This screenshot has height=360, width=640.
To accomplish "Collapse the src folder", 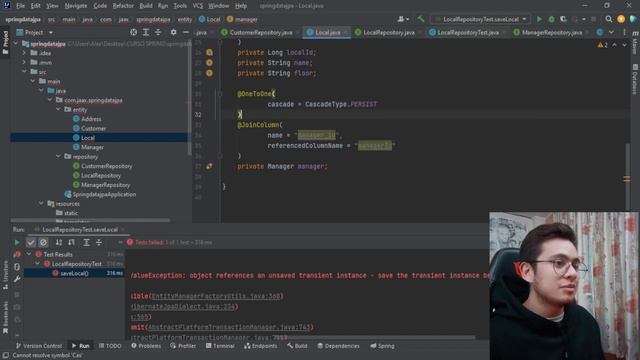I will (x=24, y=71).
